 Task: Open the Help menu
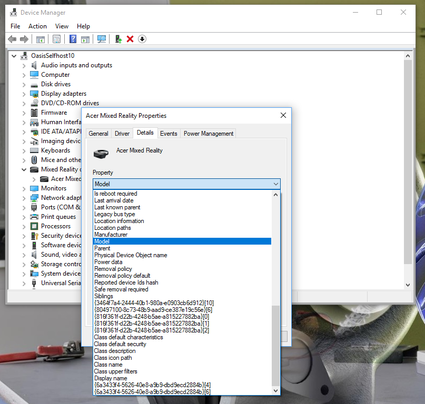coord(83,26)
